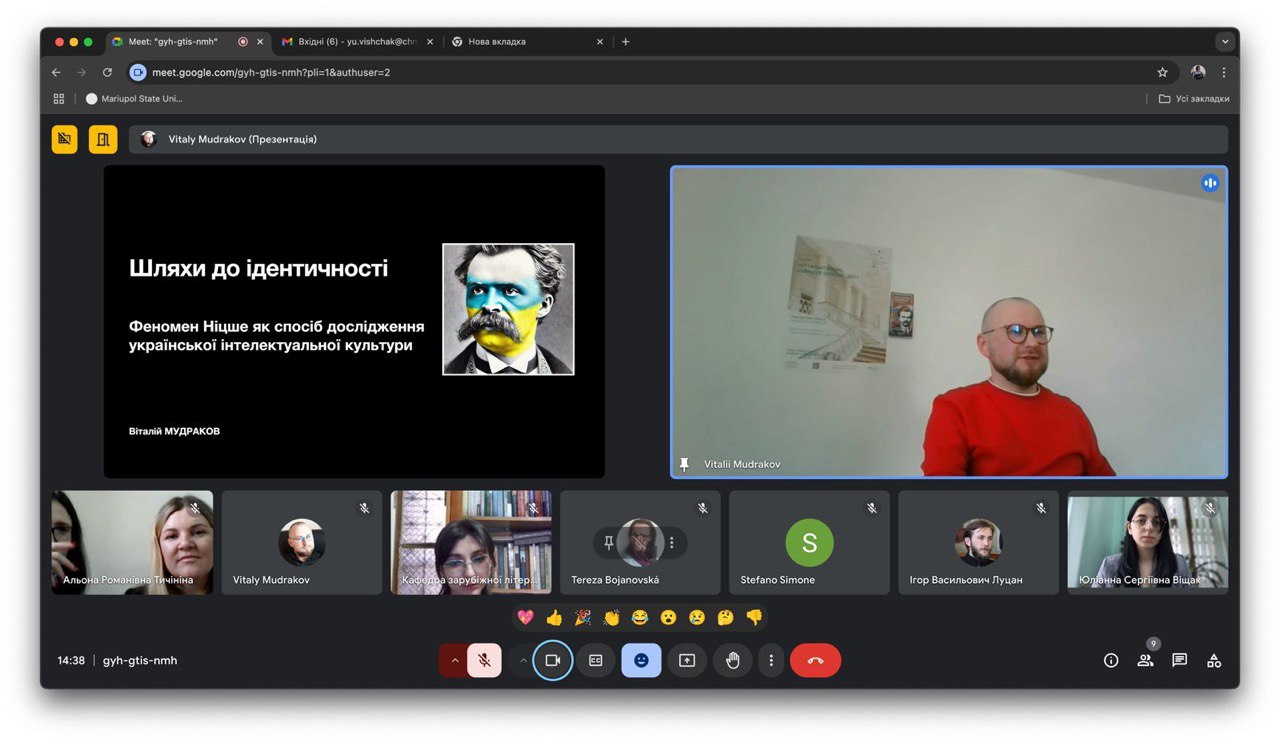This screenshot has width=1280, height=742.
Task: Select the presentation slide tile
Action: point(354,321)
